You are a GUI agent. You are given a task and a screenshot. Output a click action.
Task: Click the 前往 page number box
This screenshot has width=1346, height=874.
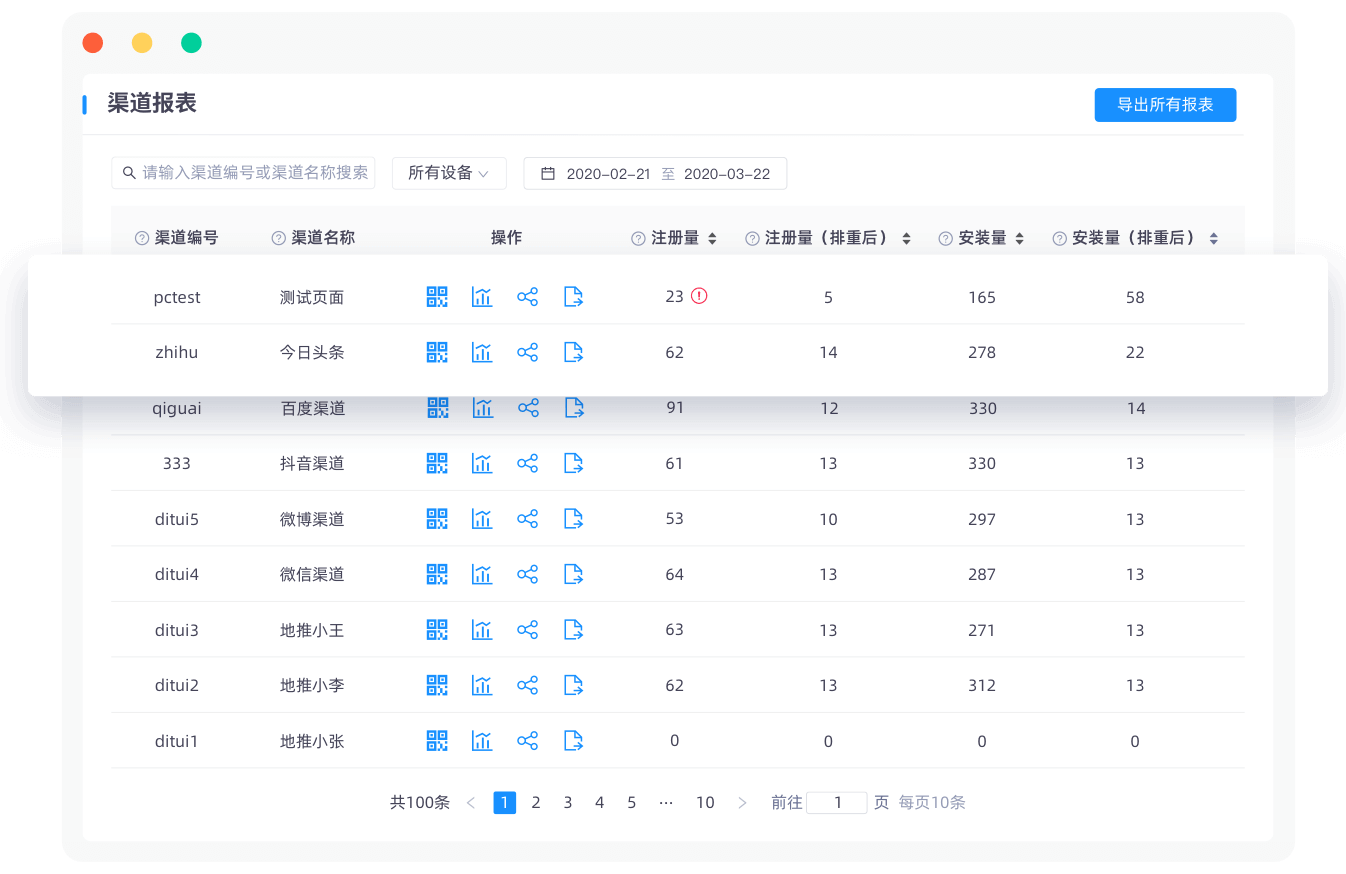point(837,802)
